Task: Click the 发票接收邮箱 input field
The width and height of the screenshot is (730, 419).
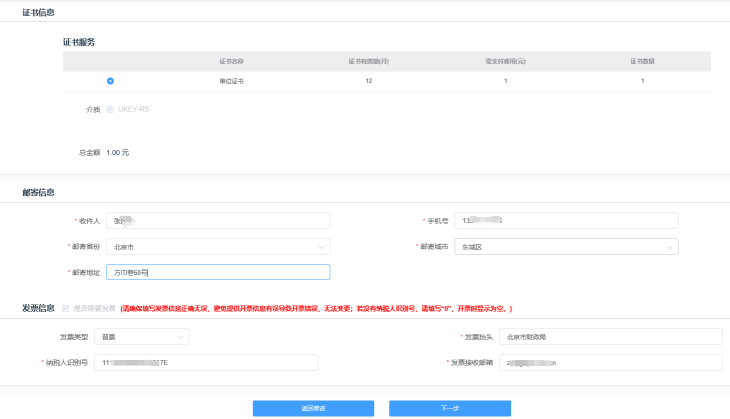Action: [610, 362]
